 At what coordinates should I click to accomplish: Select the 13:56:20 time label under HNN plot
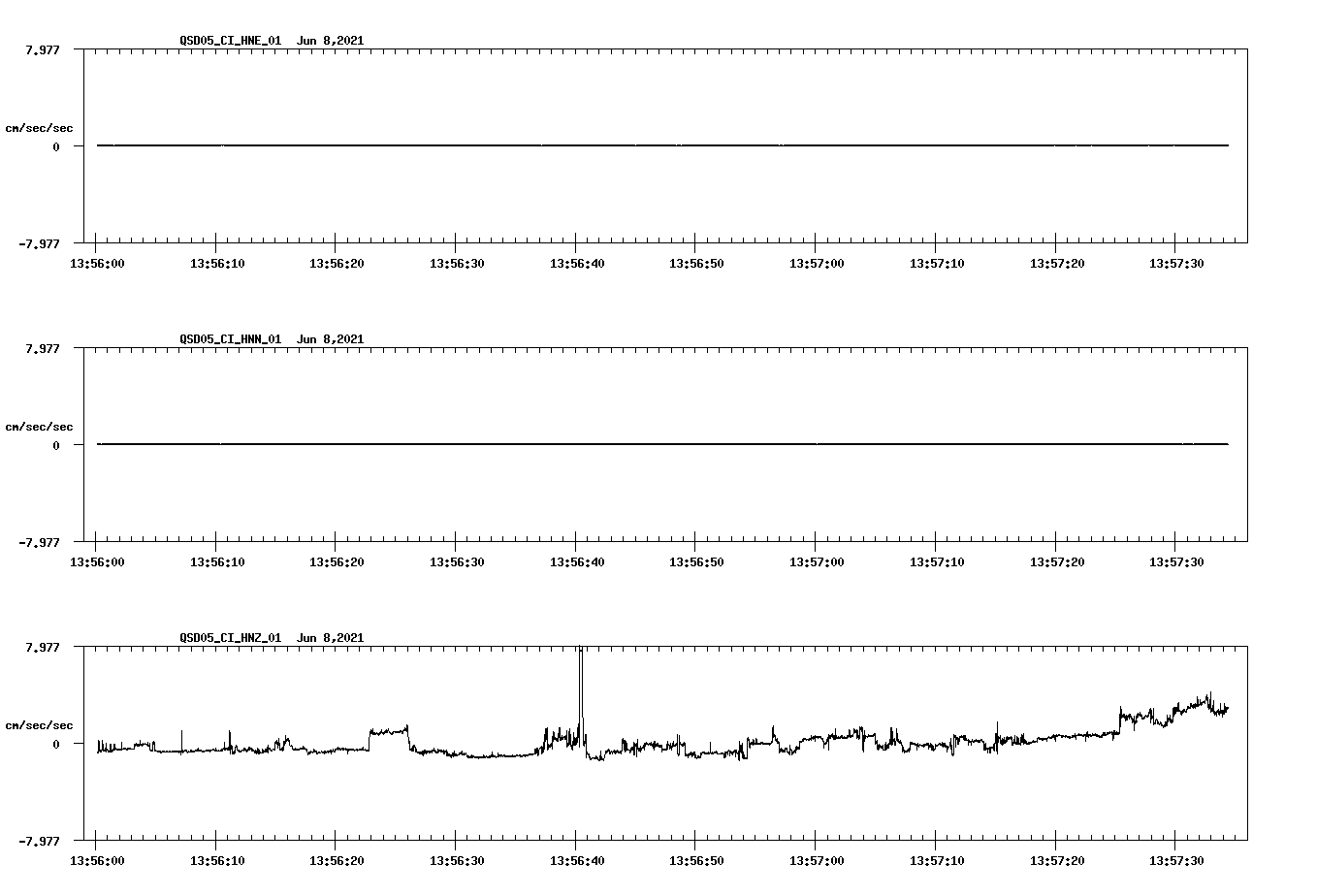coord(337,561)
